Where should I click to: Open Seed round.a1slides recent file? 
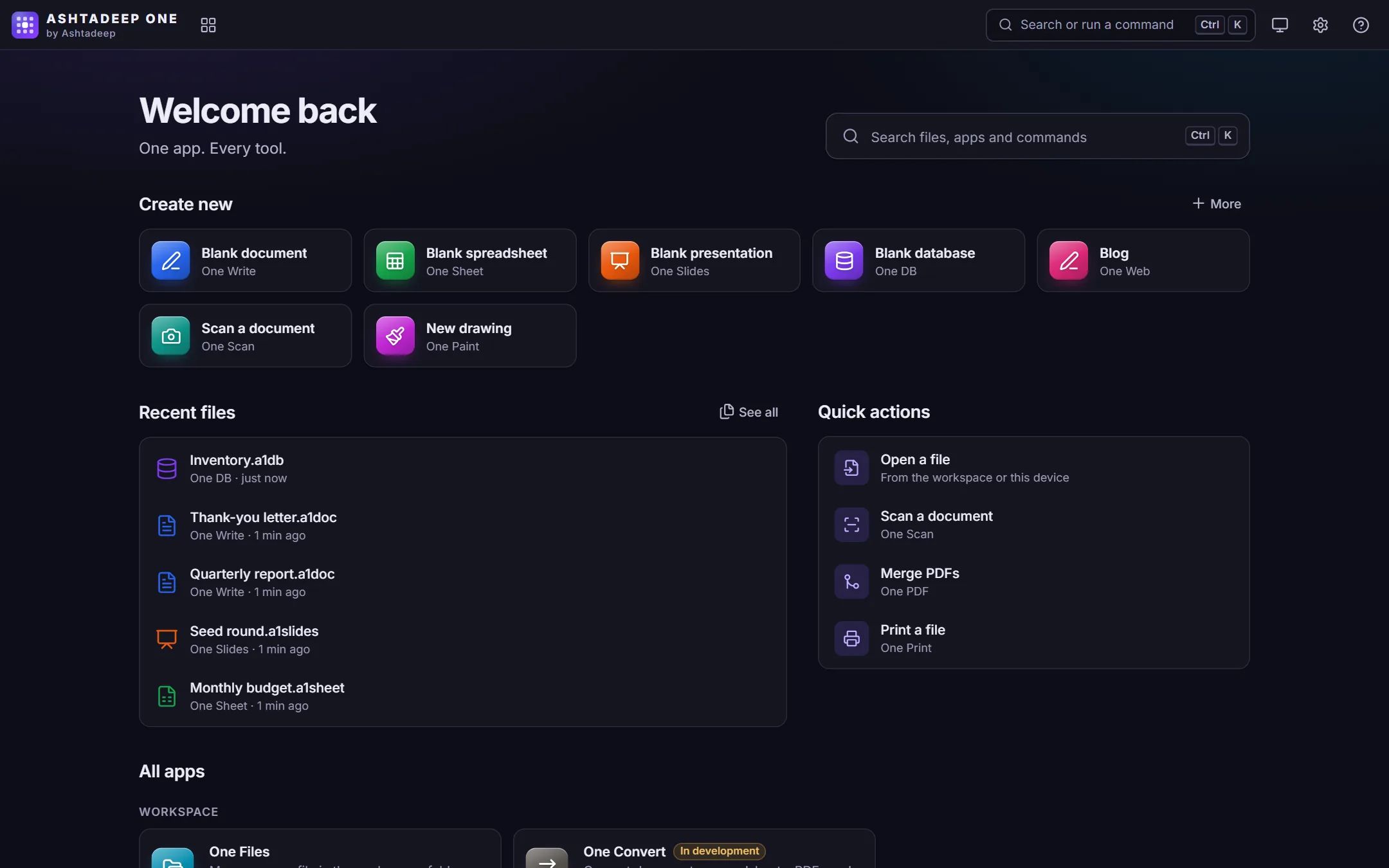pyautogui.click(x=462, y=639)
